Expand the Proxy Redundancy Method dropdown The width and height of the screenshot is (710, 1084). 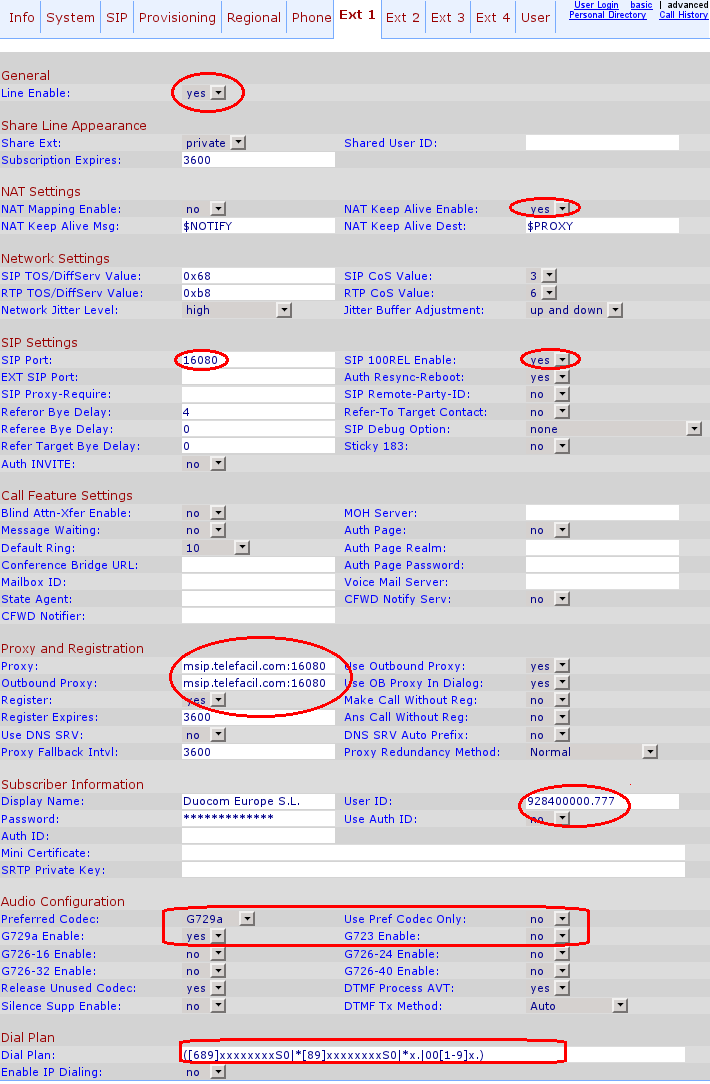650,752
